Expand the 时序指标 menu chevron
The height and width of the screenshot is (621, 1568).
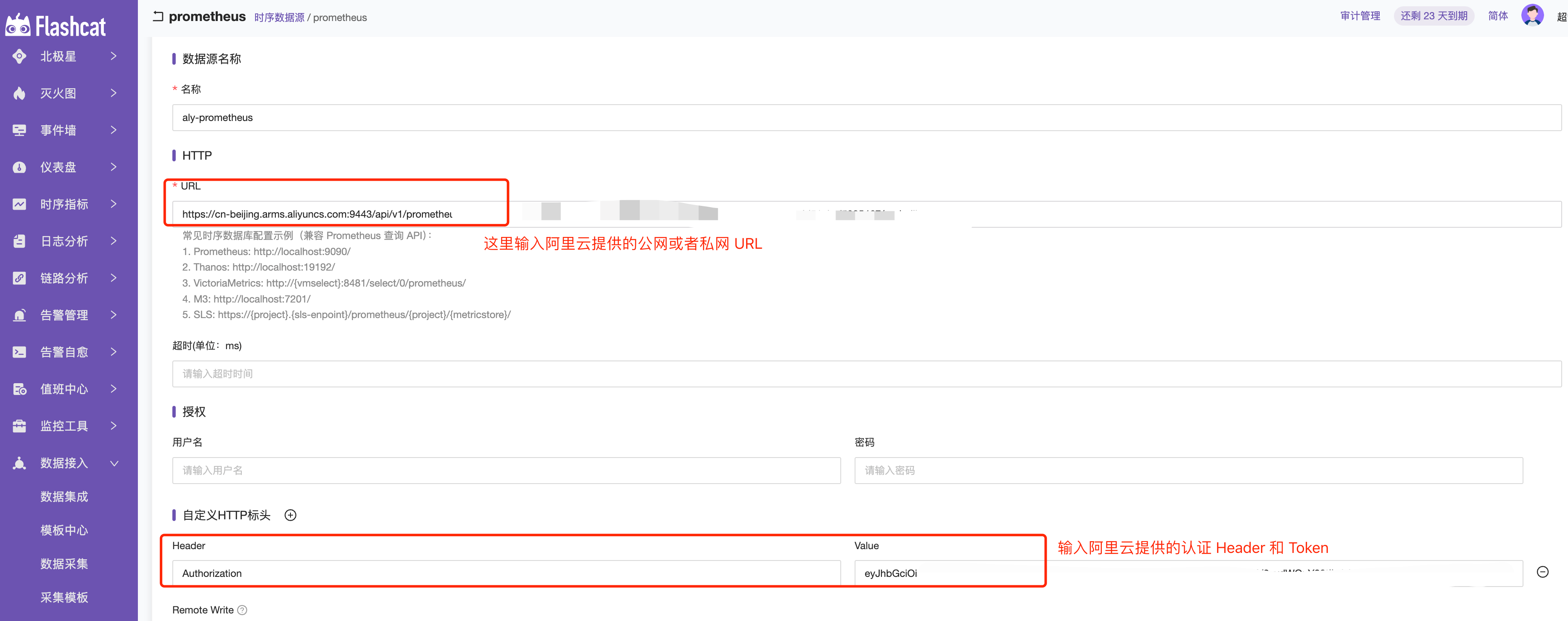pos(114,204)
